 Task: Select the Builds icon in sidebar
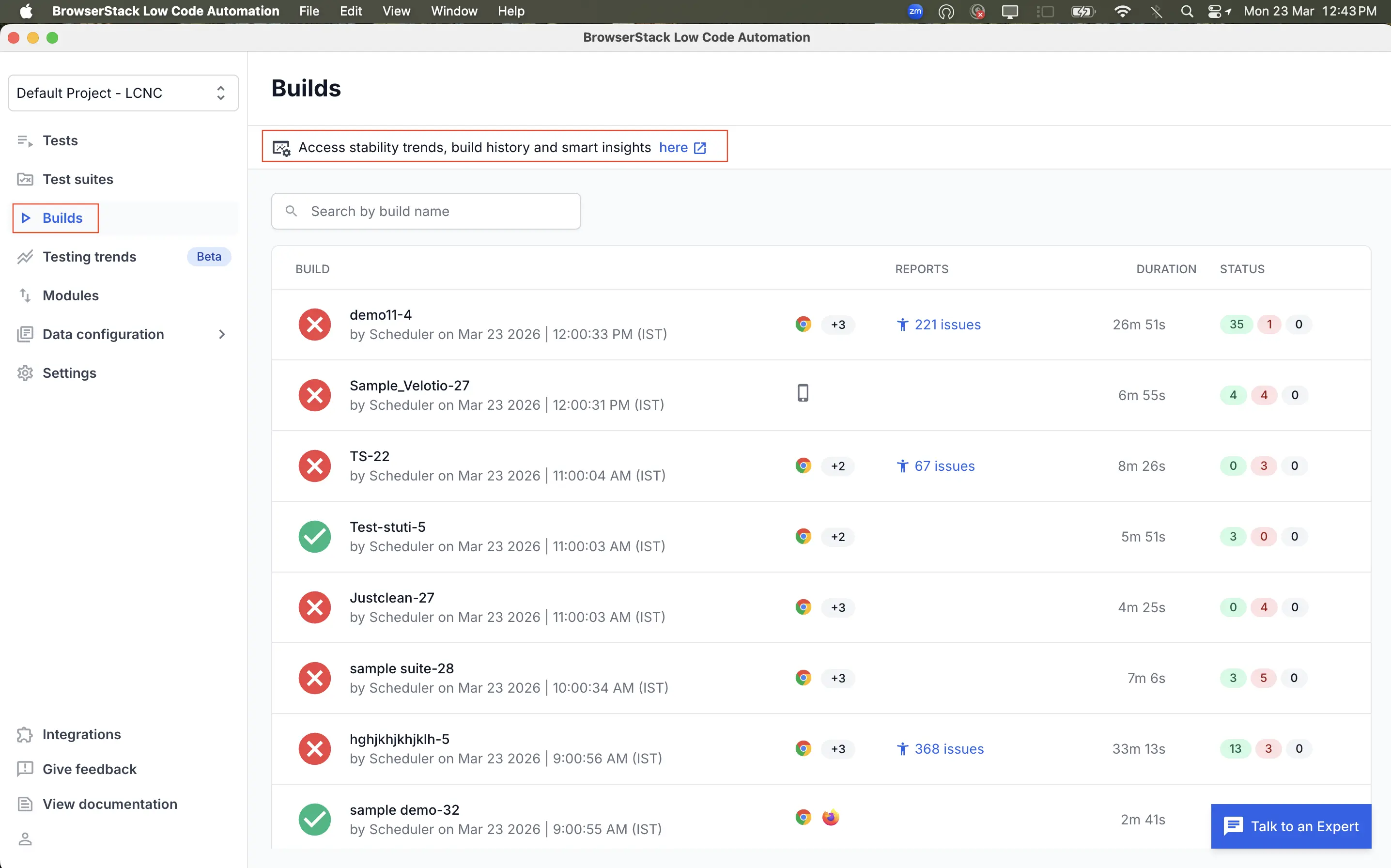coord(25,217)
